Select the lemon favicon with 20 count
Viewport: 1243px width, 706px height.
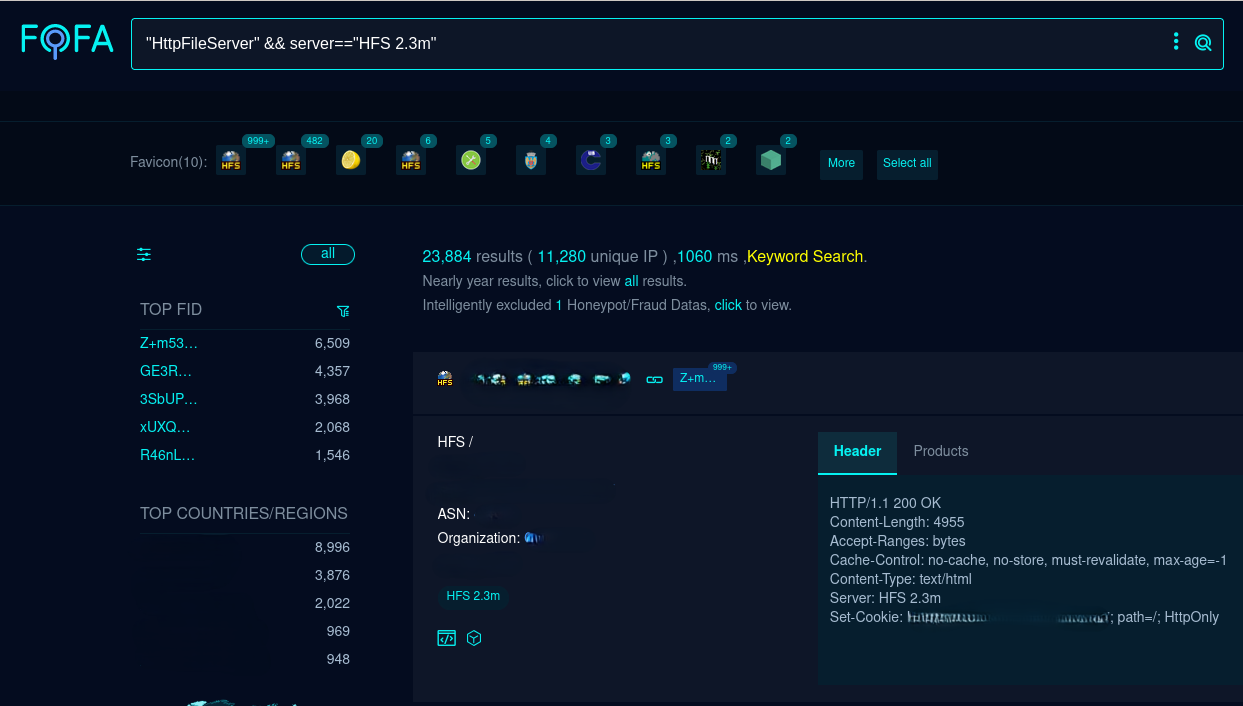[x=351, y=160]
